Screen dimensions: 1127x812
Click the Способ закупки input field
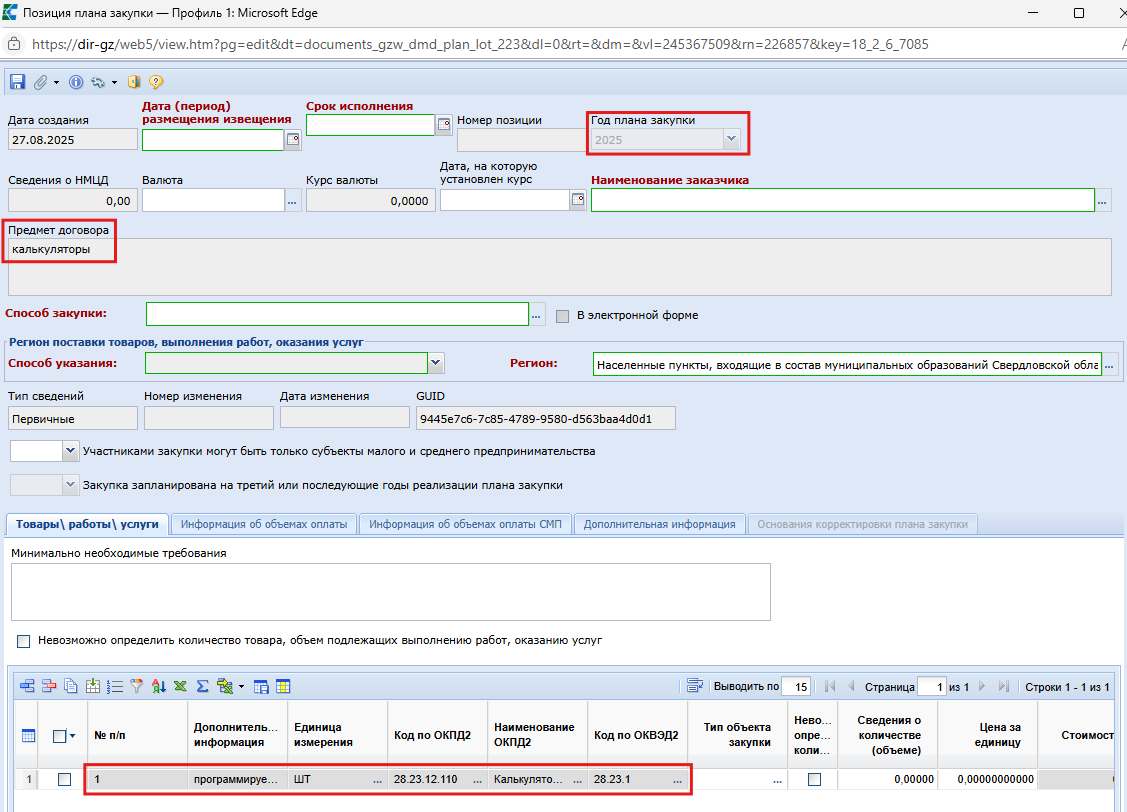click(337, 314)
